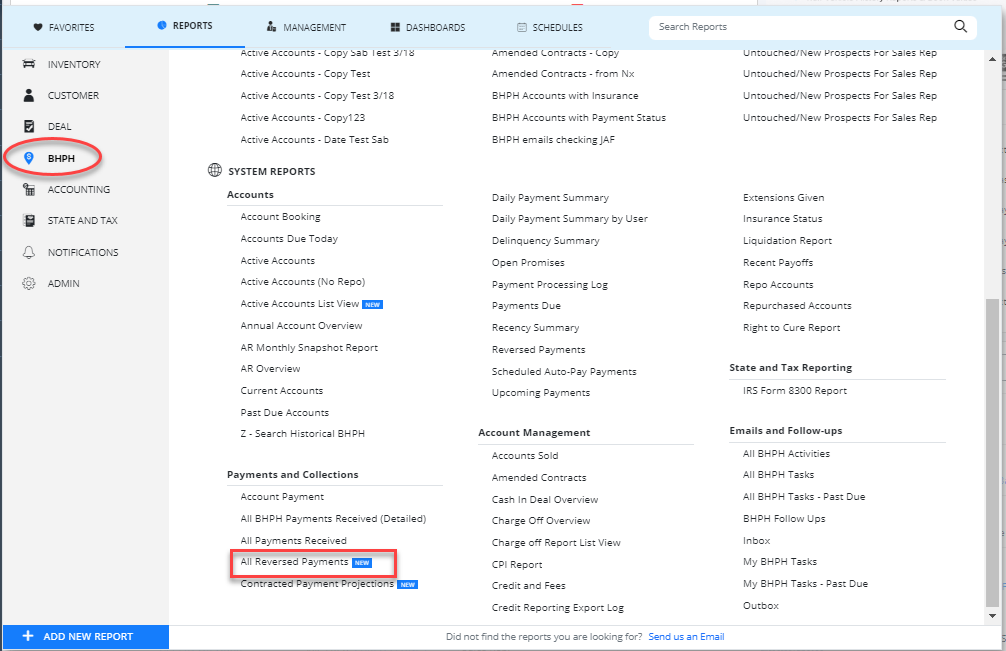This screenshot has width=1006, height=651.
Task: Open the Delinquency Summary report
Action: click(x=545, y=241)
